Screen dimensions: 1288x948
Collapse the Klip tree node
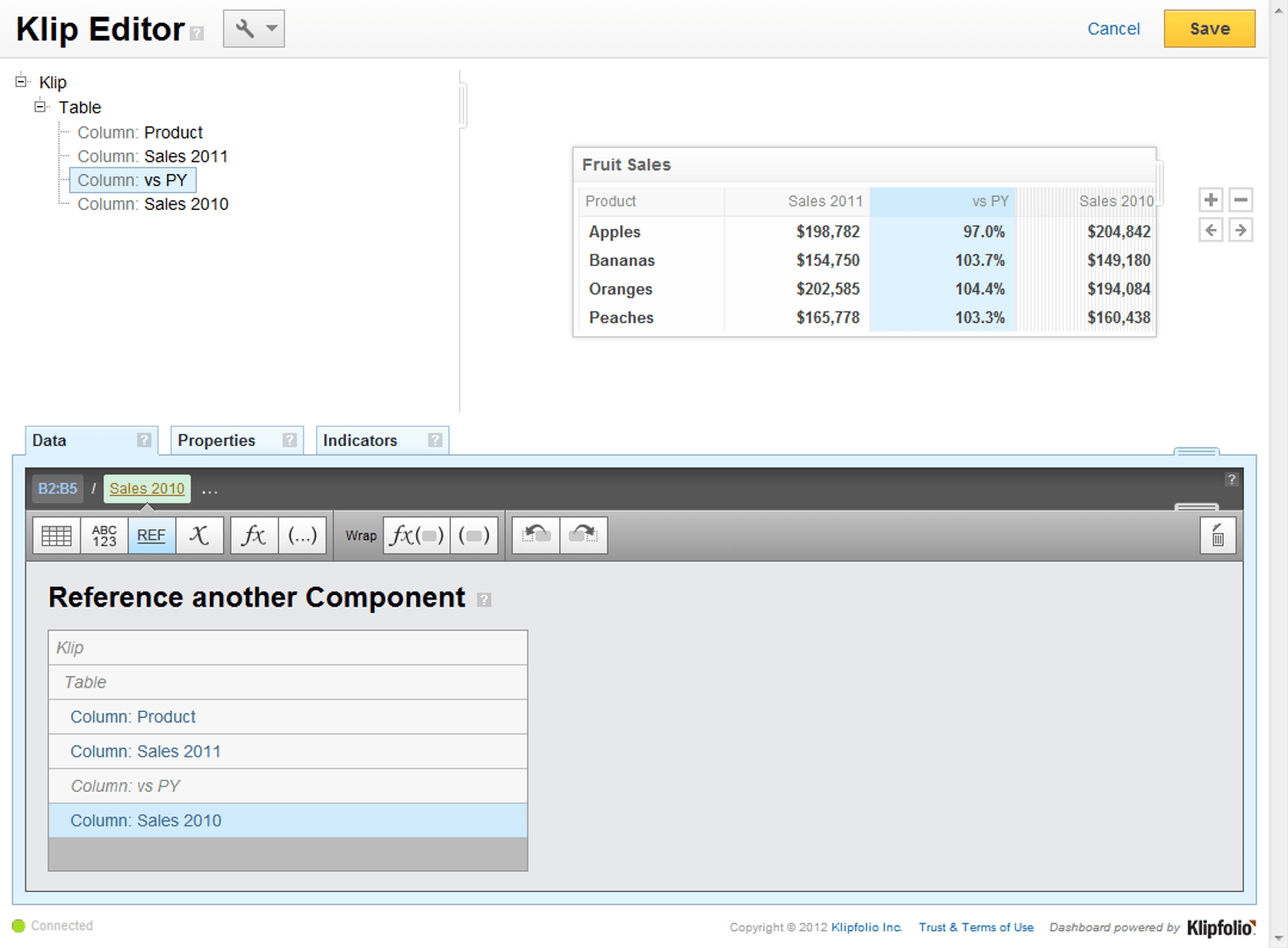click(21, 82)
